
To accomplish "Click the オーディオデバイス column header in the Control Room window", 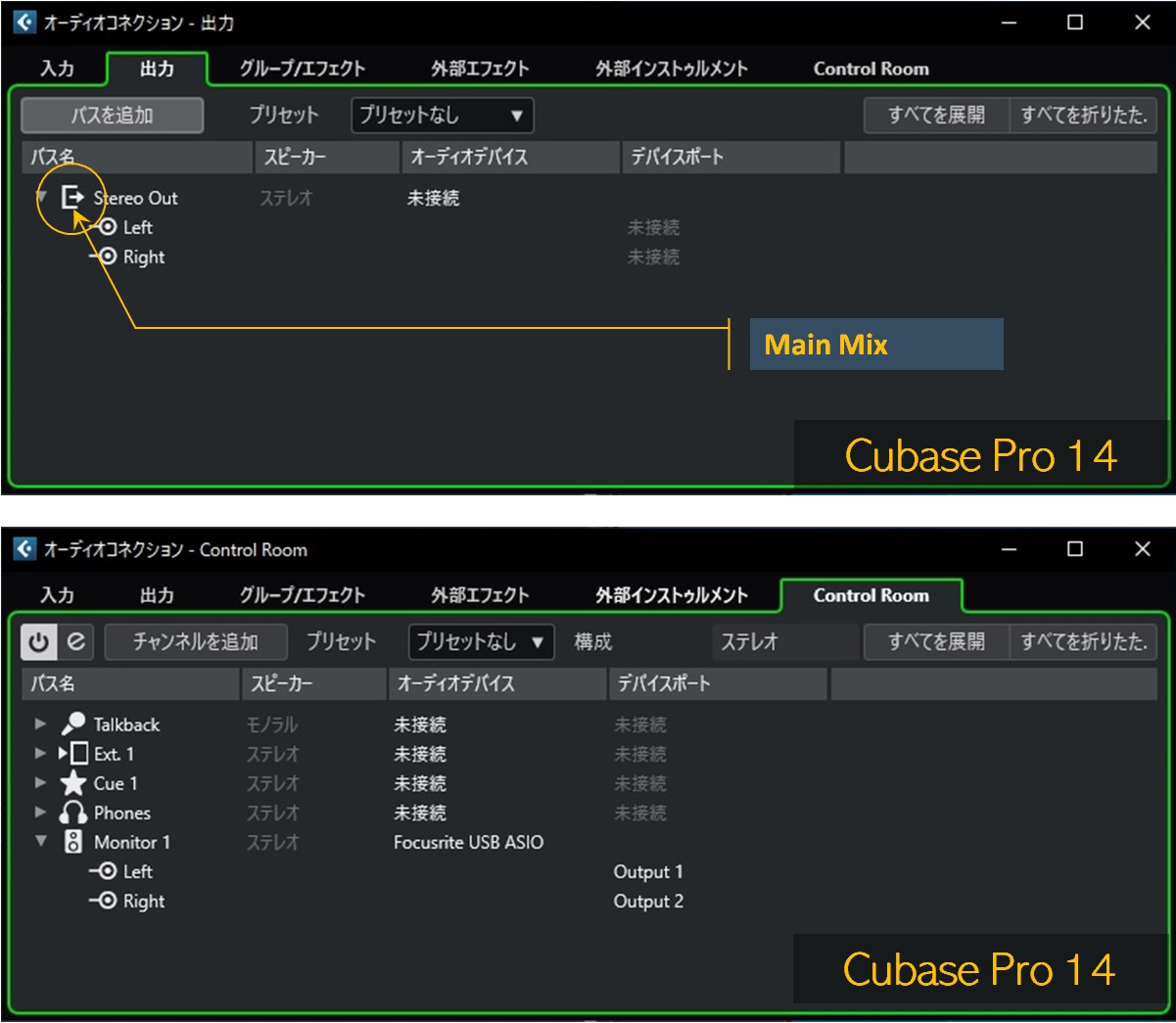I will [x=498, y=683].
